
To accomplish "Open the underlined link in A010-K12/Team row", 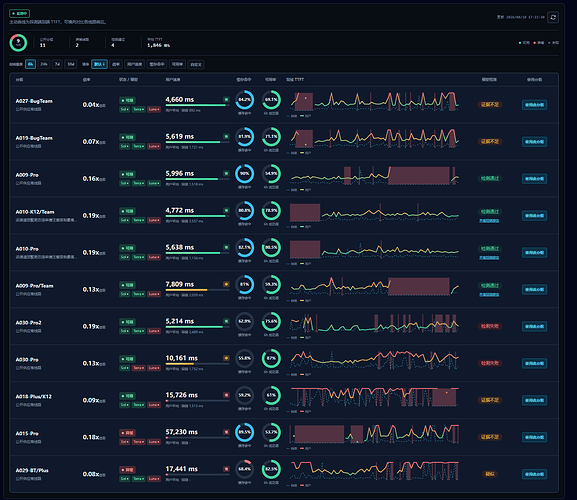I will [x=489, y=221].
